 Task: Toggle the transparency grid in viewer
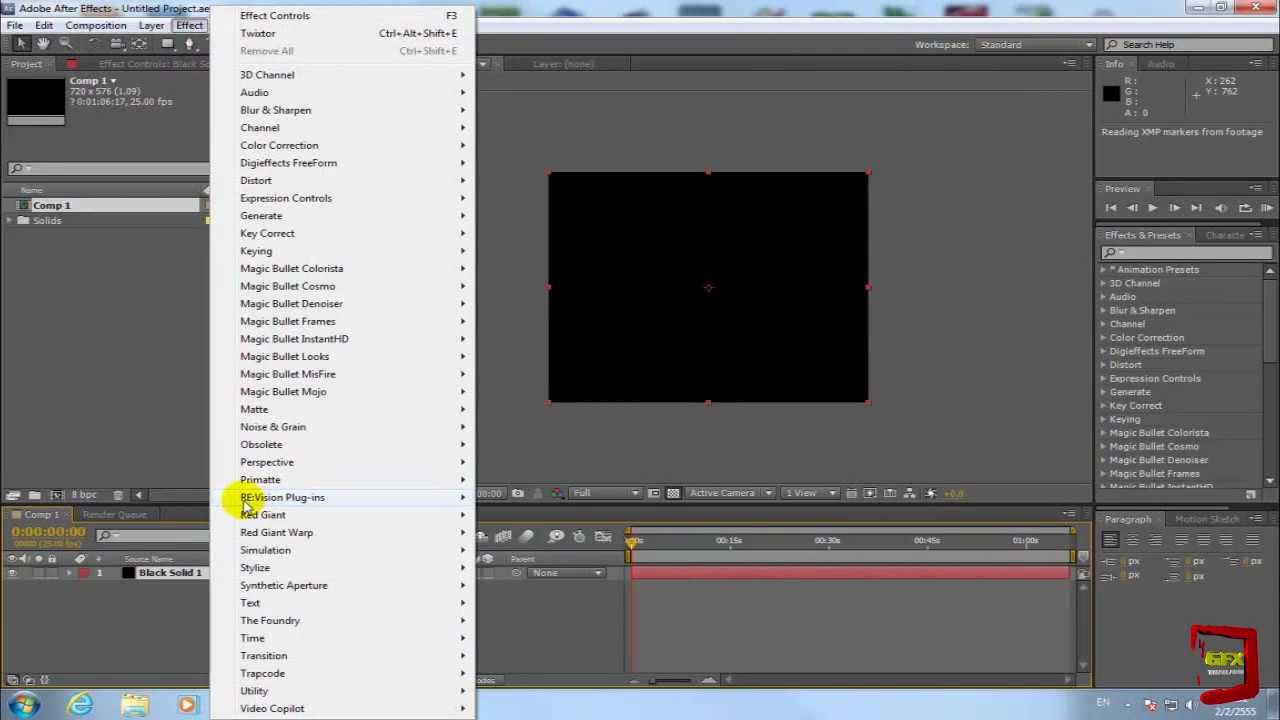click(673, 493)
